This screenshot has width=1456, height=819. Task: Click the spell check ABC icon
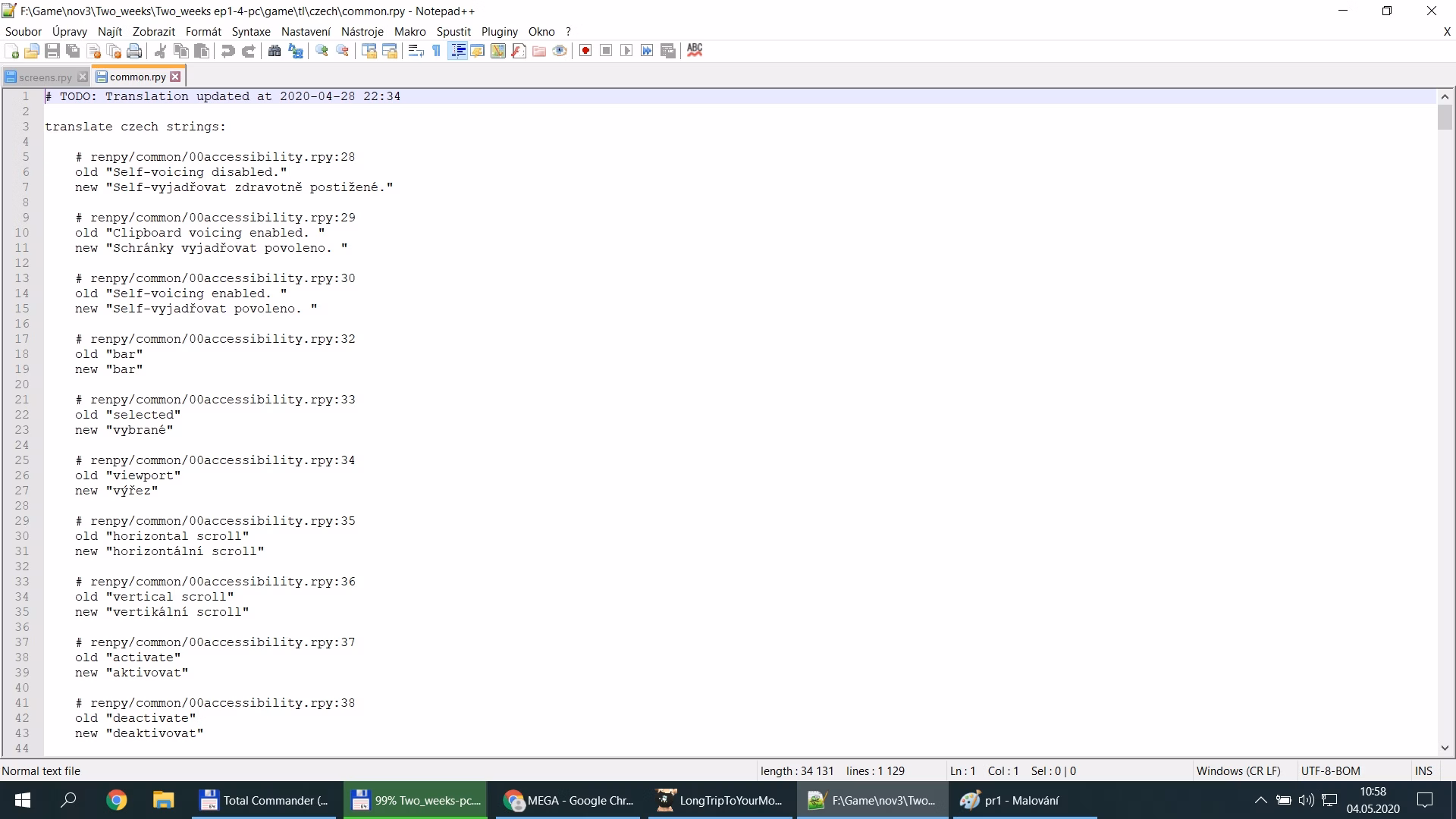[x=695, y=50]
